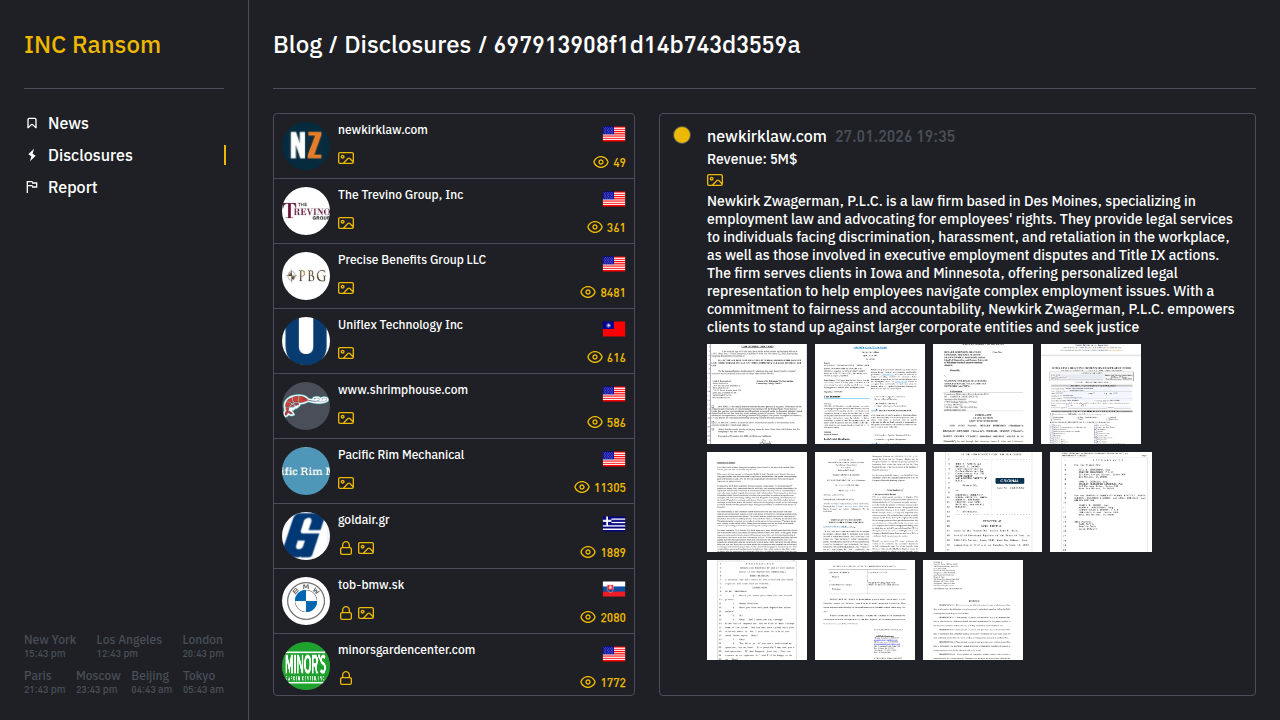Click the lock icon on minorsgardencenter.com entry

click(346, 678)
